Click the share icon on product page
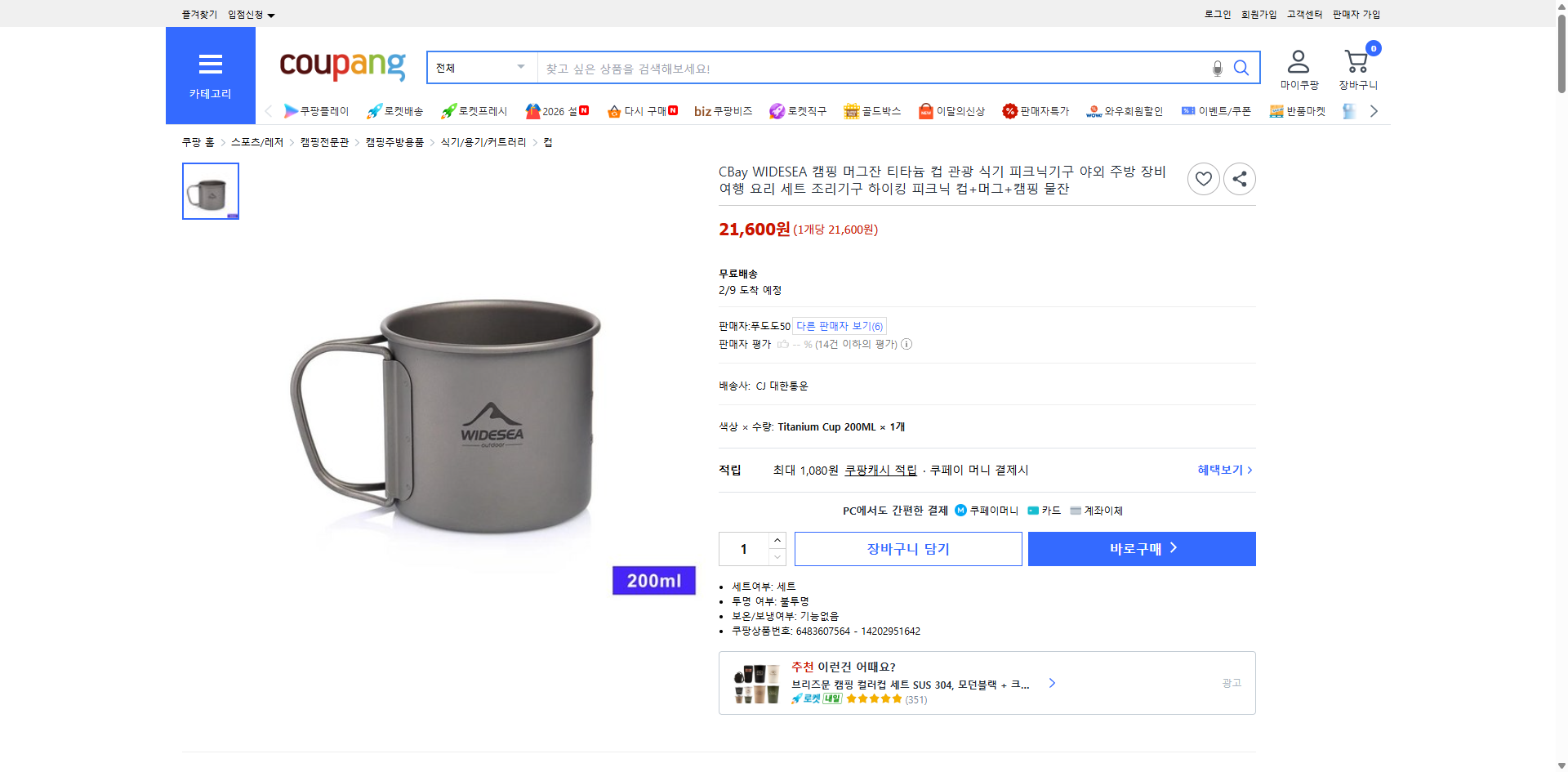The height and width of the screenshot is (772, 1568). tap(1239, 178)
